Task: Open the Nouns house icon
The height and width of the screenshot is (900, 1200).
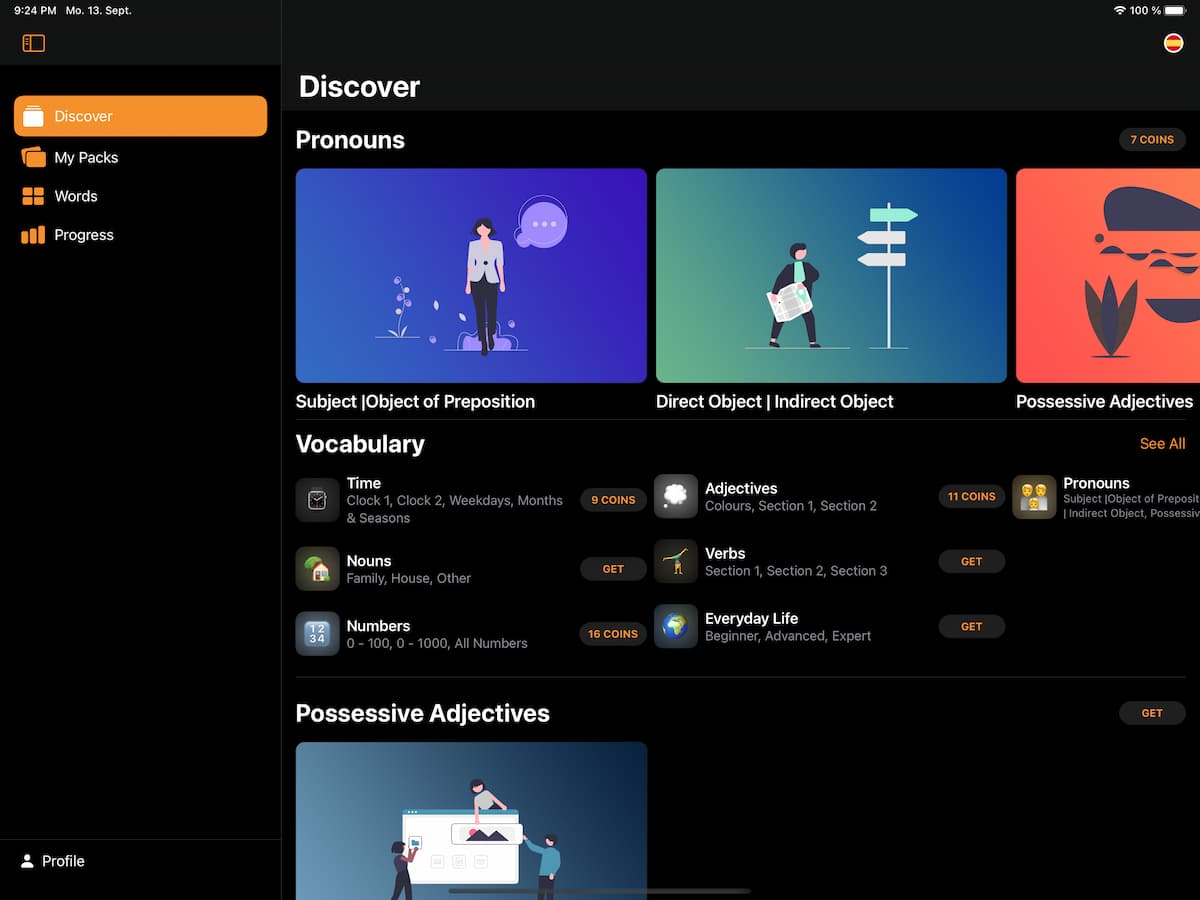Action: coord(317,569)
